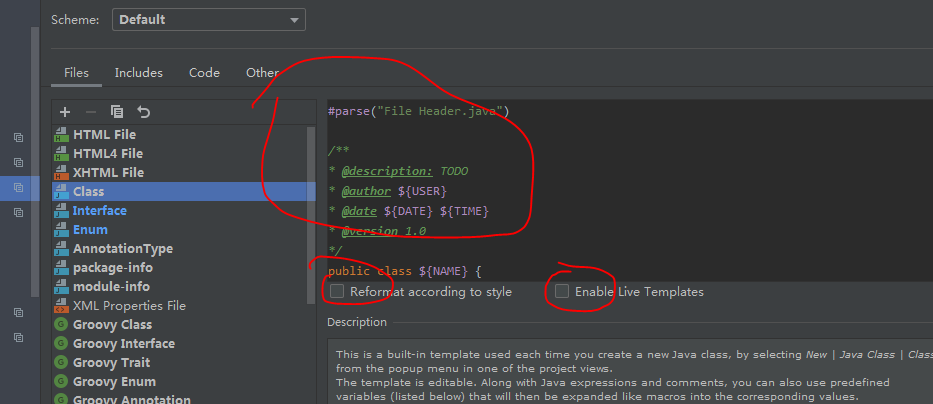Screen dimensions: 933x404
Task: Select the HTML4 File template
Action: [184, 154]
